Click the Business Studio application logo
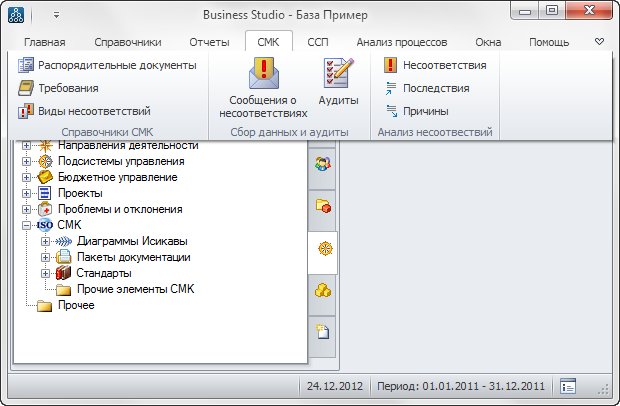Image resolution: width=620 pixels, height=406 pixels. pyautogui.click(x=16, y=15)
